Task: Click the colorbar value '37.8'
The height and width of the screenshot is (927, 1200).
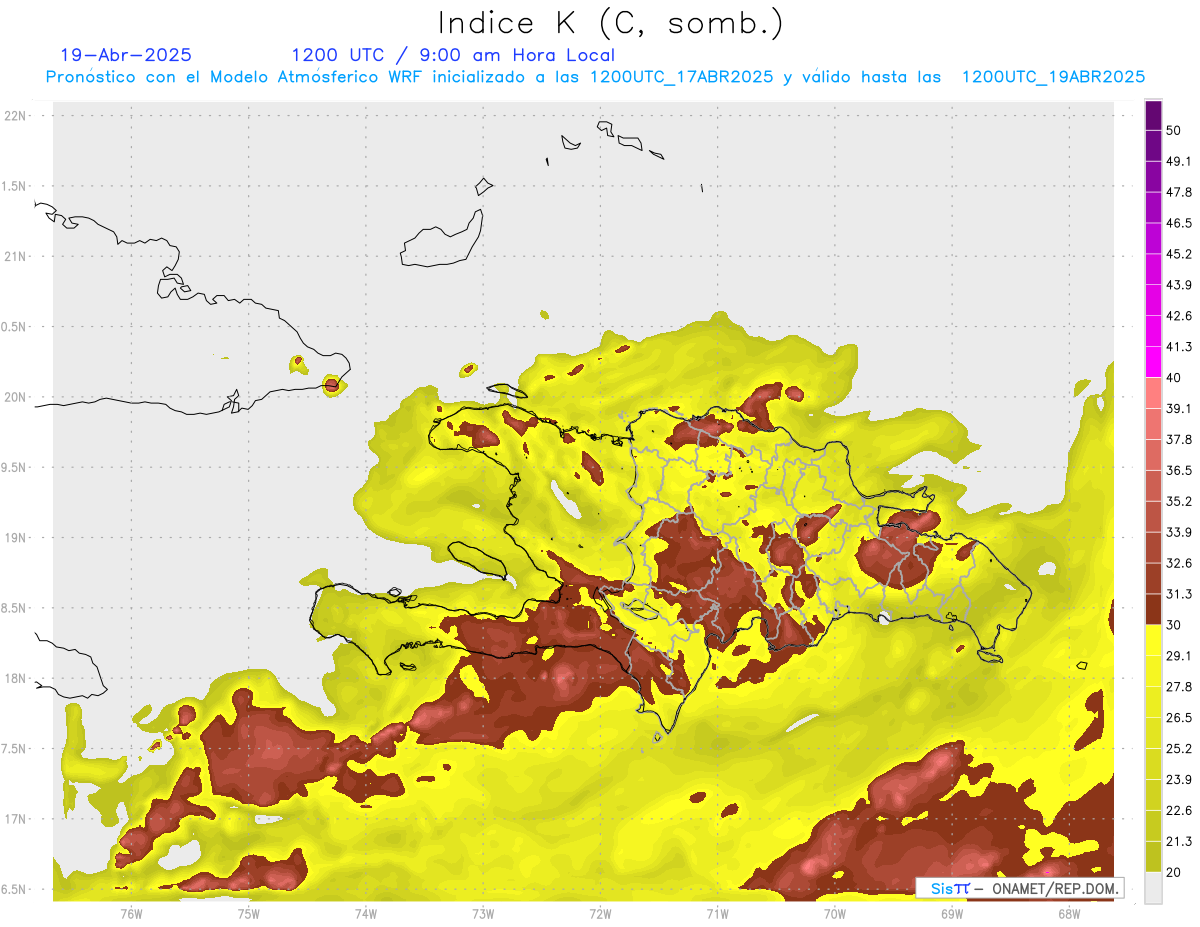Action: (1178, 439)
